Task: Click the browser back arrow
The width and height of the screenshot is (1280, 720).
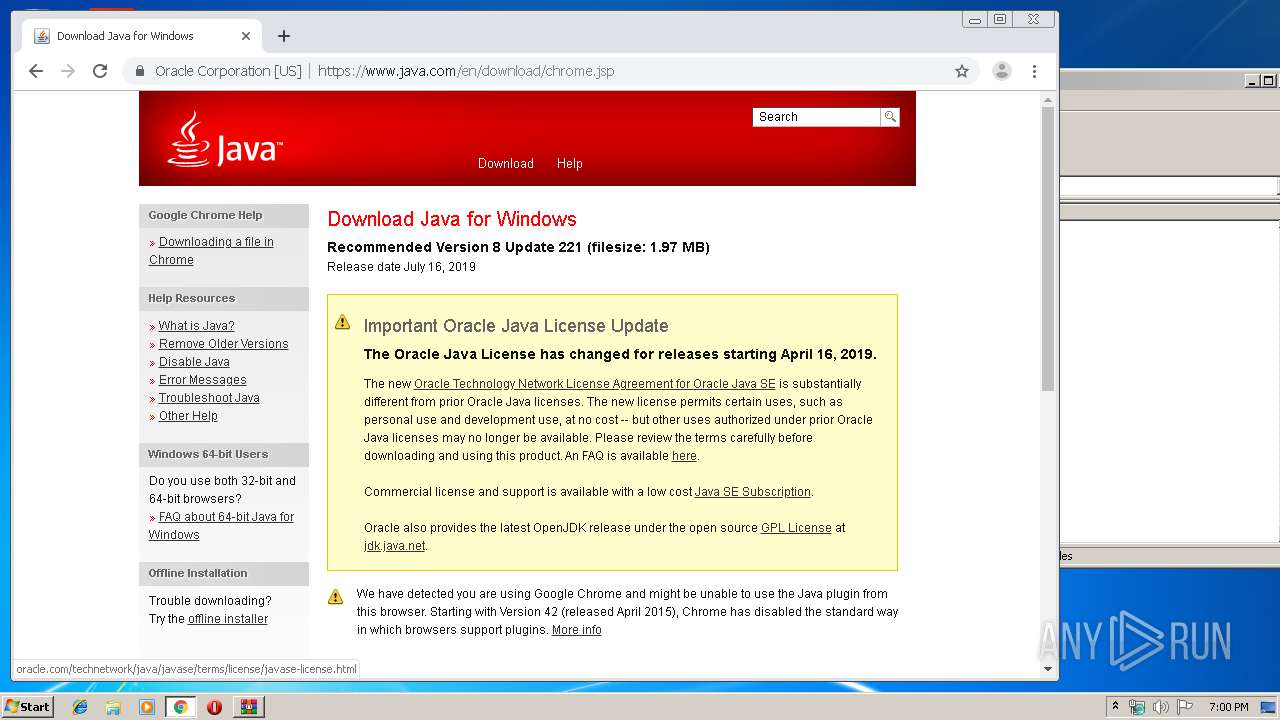Action: [36, 71]
